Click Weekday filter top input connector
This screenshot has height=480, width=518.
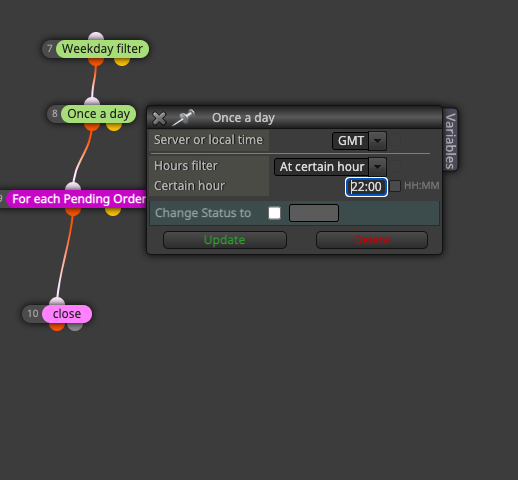96,36
